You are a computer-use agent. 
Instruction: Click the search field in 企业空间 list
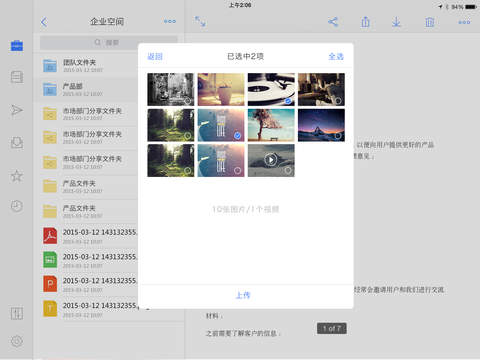108,43
